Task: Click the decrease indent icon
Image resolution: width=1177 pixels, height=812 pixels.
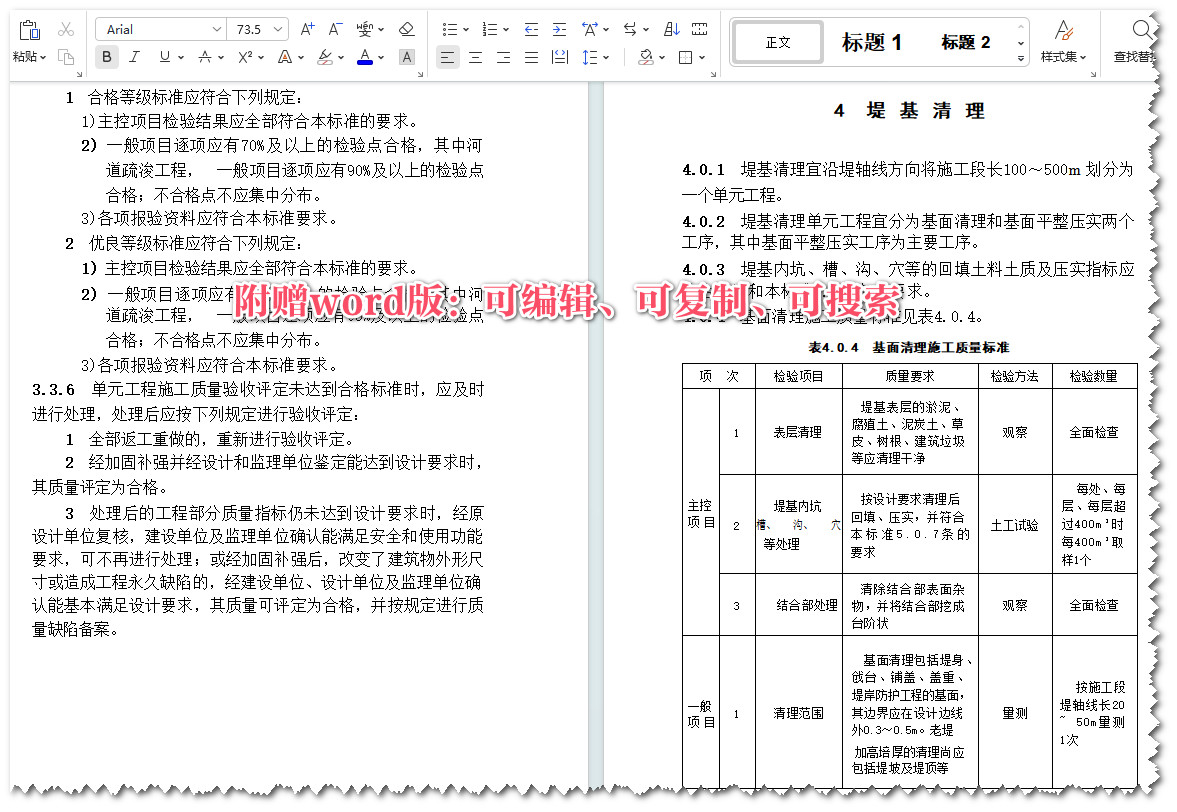Action: click(x=530, y=29)
